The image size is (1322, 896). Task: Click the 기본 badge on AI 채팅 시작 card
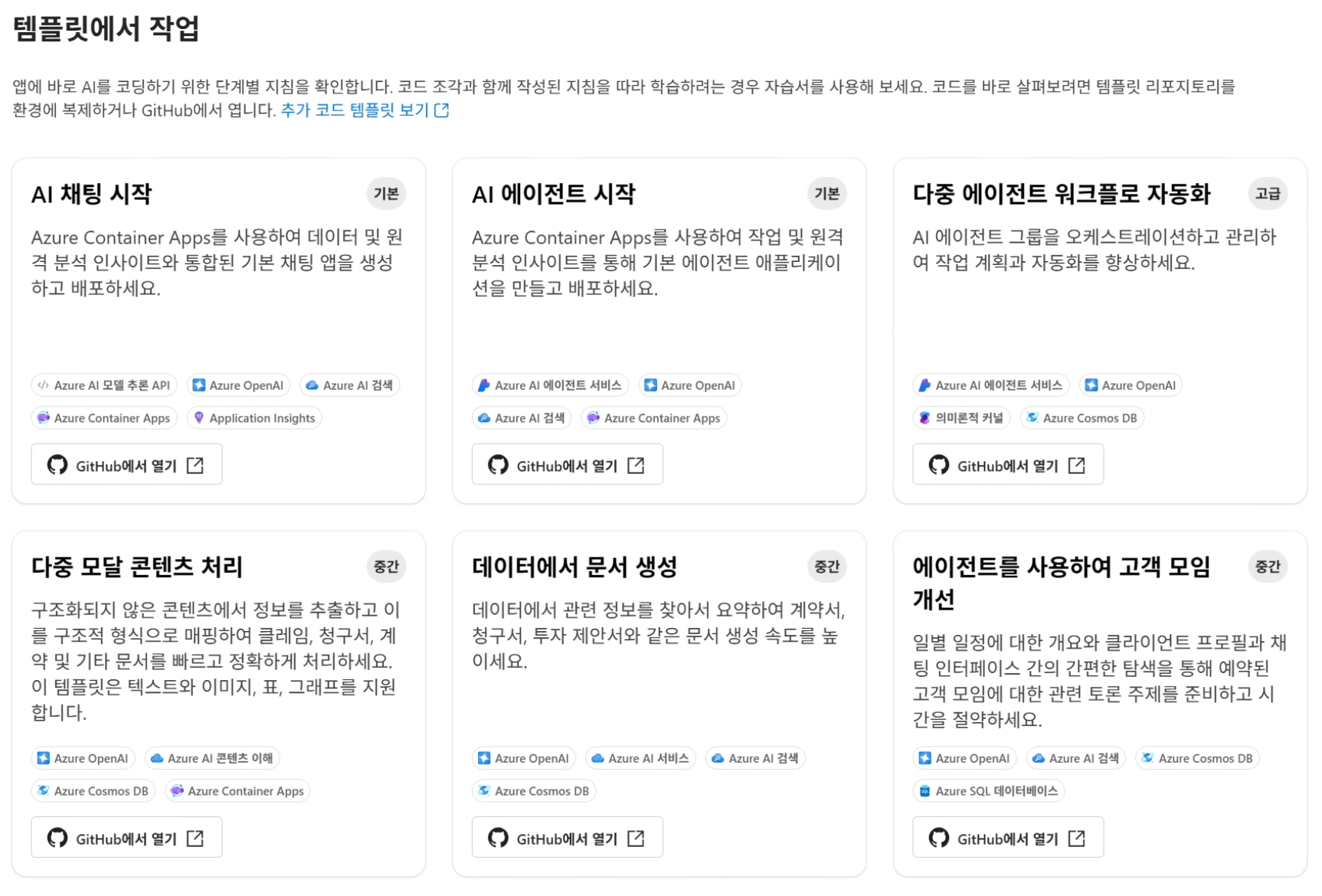(386, 194)
